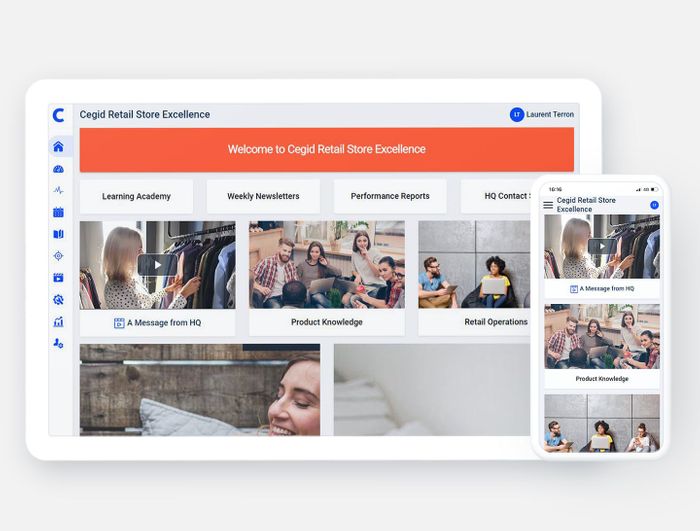Click the open book icon in sidebar
This screenshot has width=700, height=531.
pos(58,234)
